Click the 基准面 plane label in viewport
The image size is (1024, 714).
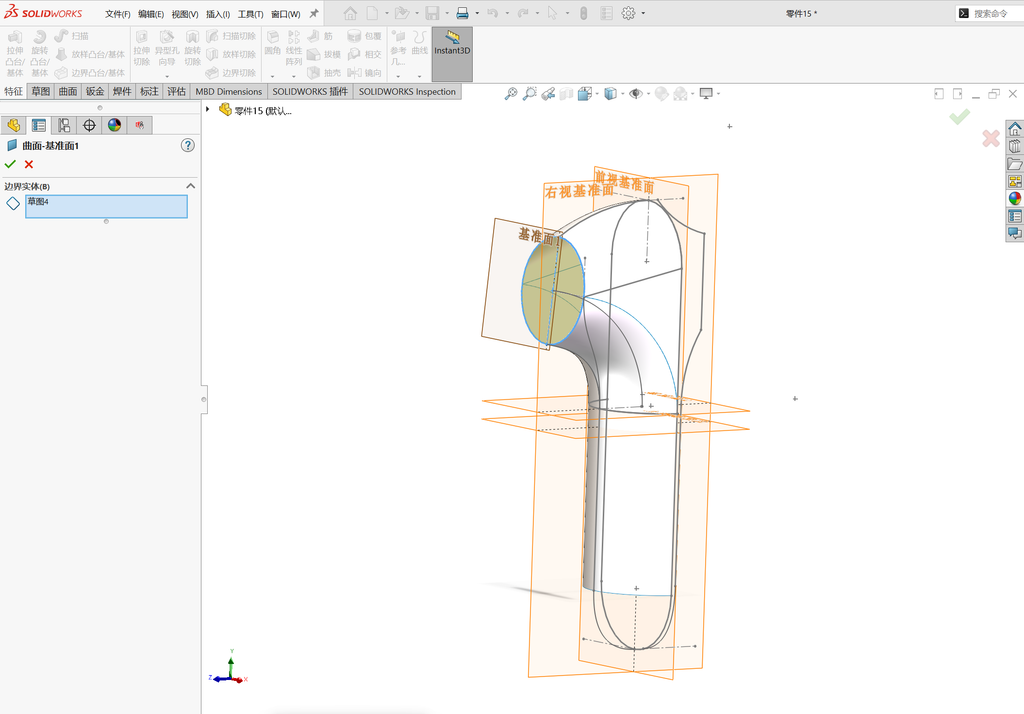tap(540, 236)
